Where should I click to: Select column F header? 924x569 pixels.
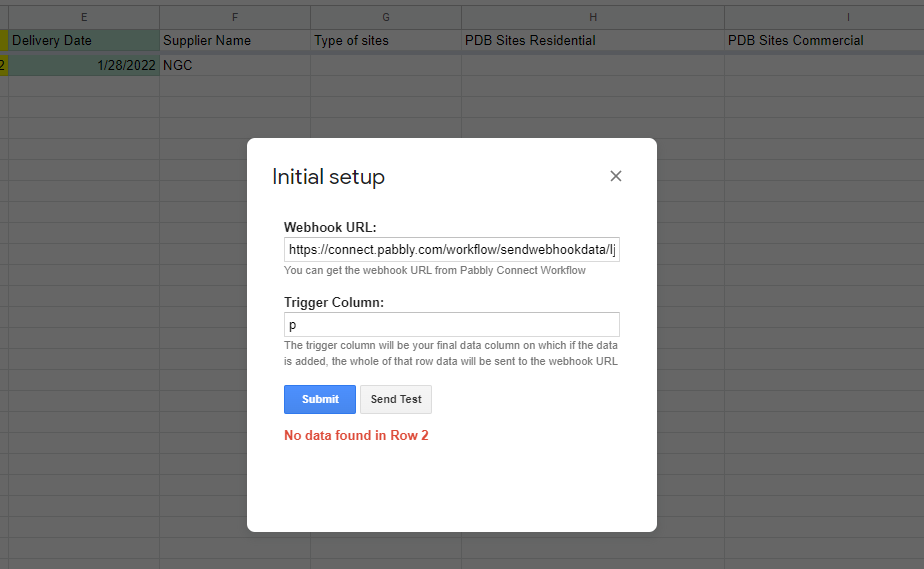point(235,17)
